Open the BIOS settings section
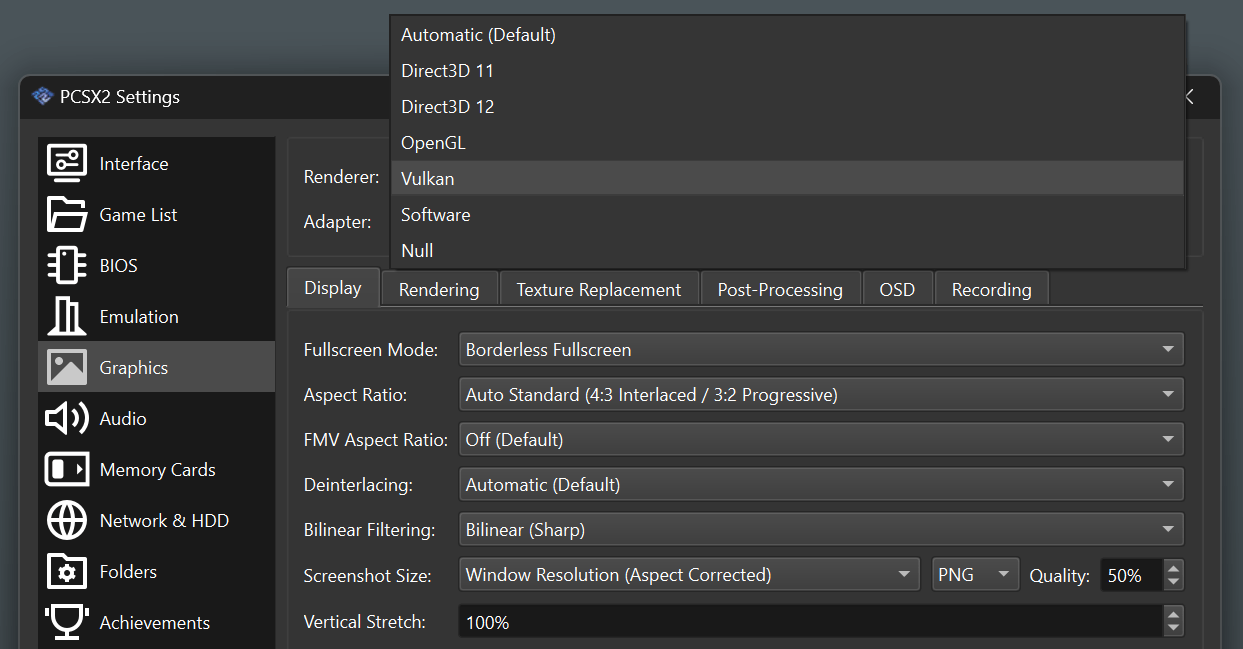Viewport: 1243px width, 649px height. coord(118,265)
